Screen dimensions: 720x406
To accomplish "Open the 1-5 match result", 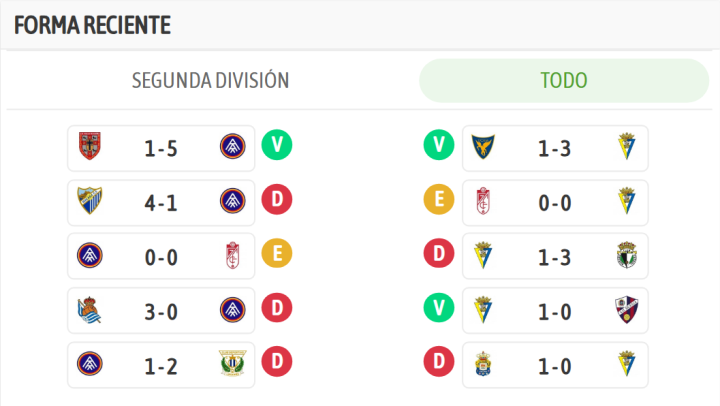I will (161, 148).
